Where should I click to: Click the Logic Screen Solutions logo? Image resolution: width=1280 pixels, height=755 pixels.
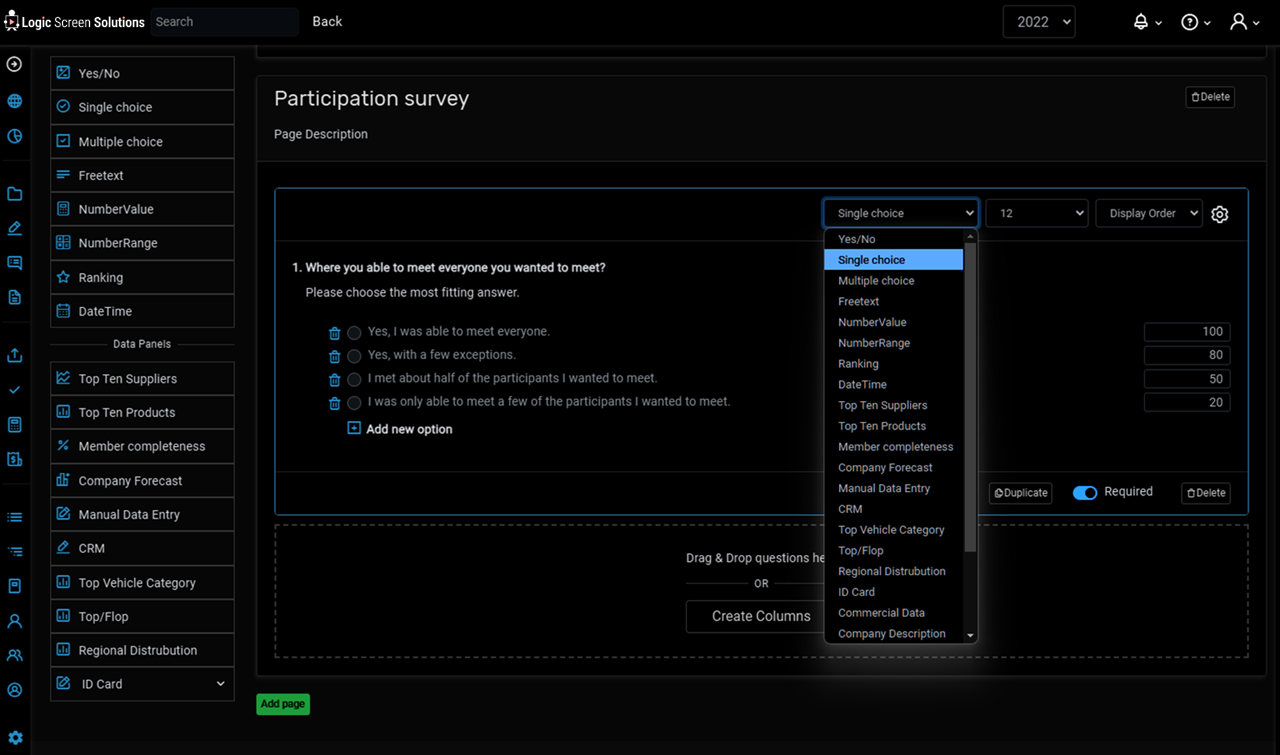(74, 22)
